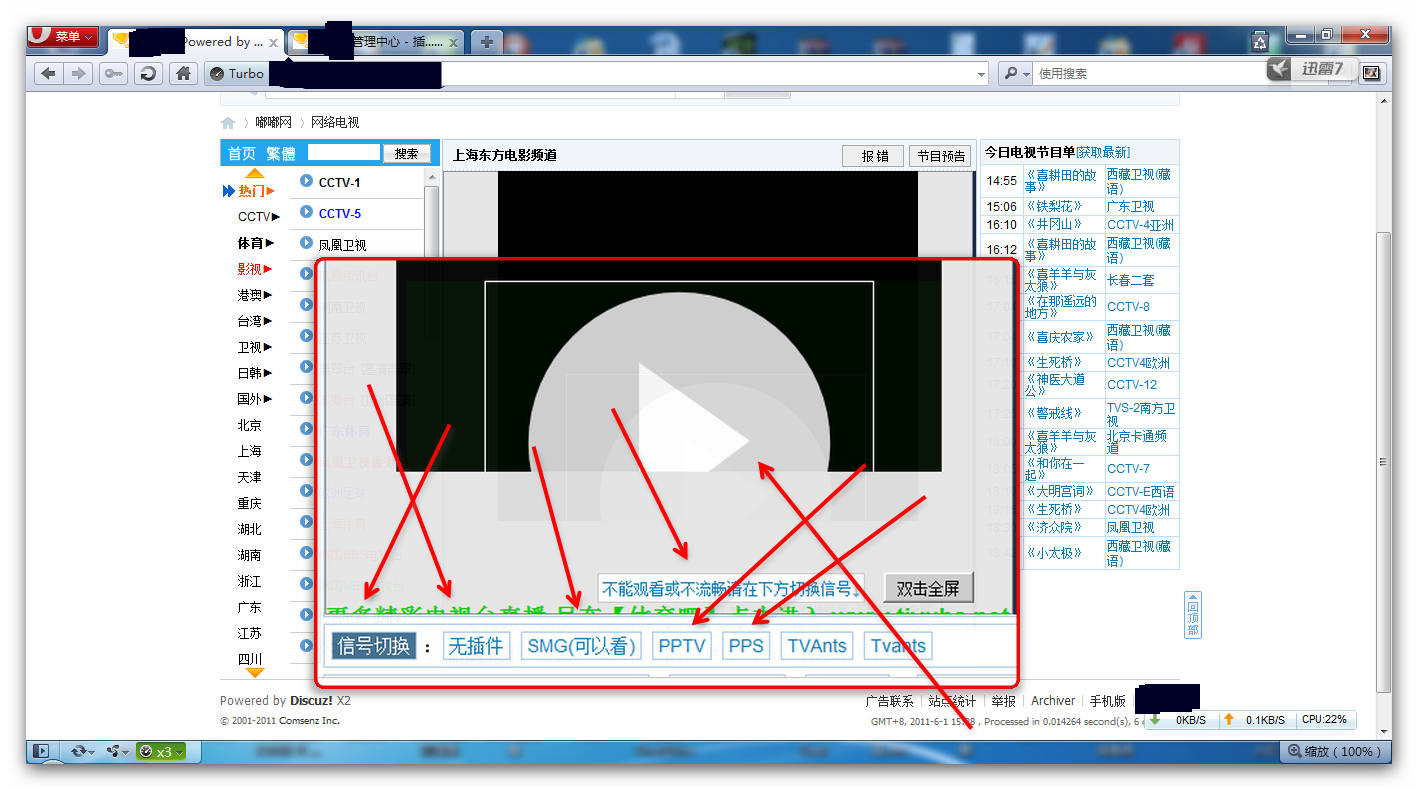
Task: Click the page vertical scrollbar thumb
Action: point(1383,460)
